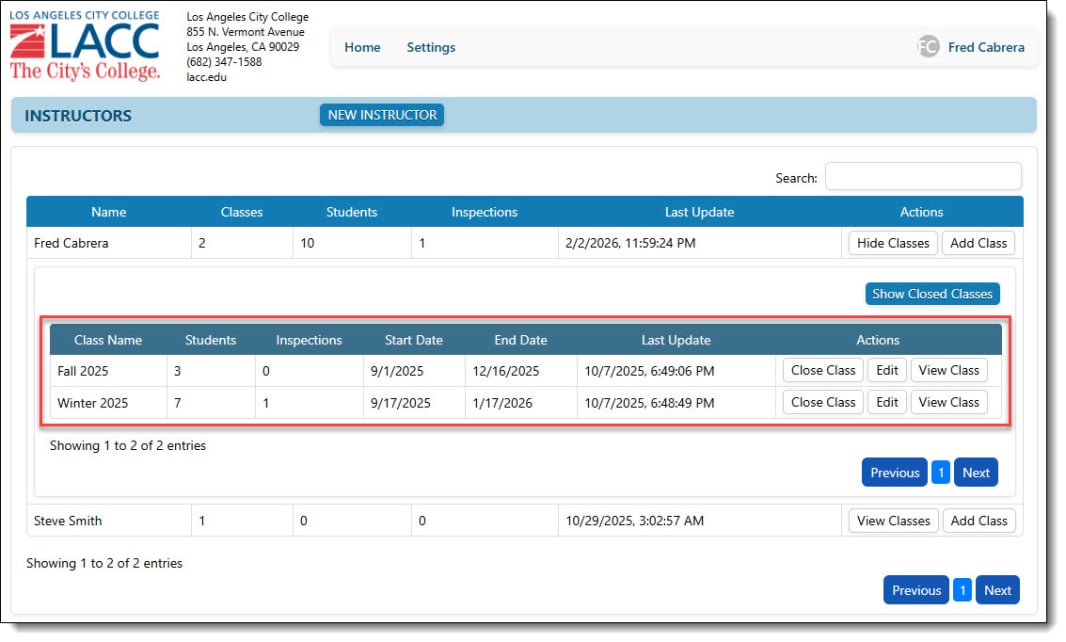This screenshot has height=642, width=1066.
Task: Go to Previous page of instructors table
Action: tap(915, 590)
